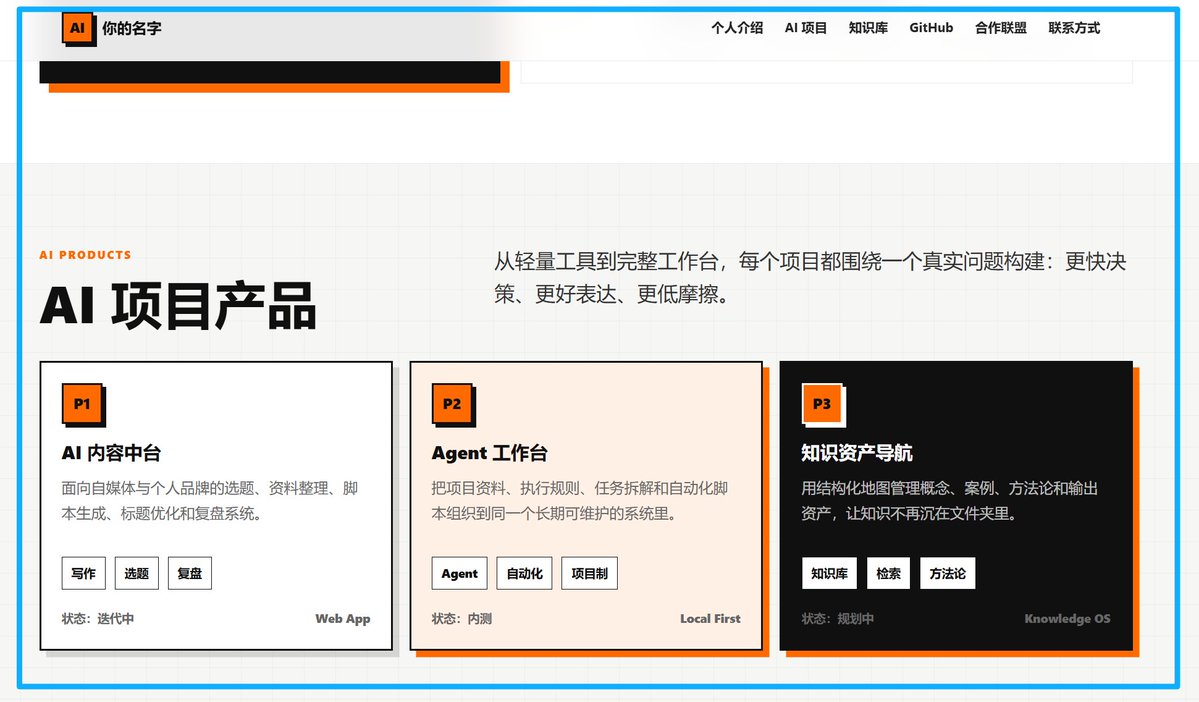Click the Agent 工作台 card description text
Screen dimensions: 1199x702
[x=580, y=501]
